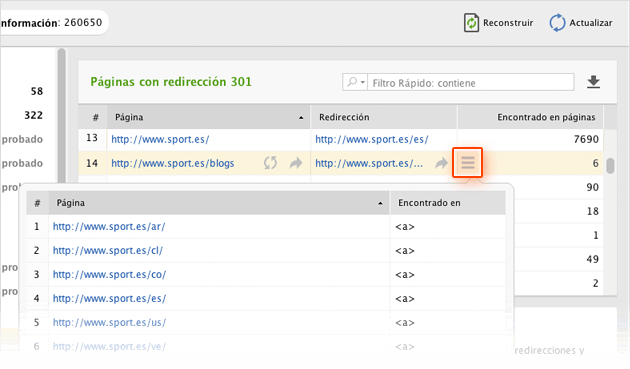Screen dimensions: 630x369
Task: Click the open-link arrow icon next to sport.es/blogs
Action: click(296, 163)
